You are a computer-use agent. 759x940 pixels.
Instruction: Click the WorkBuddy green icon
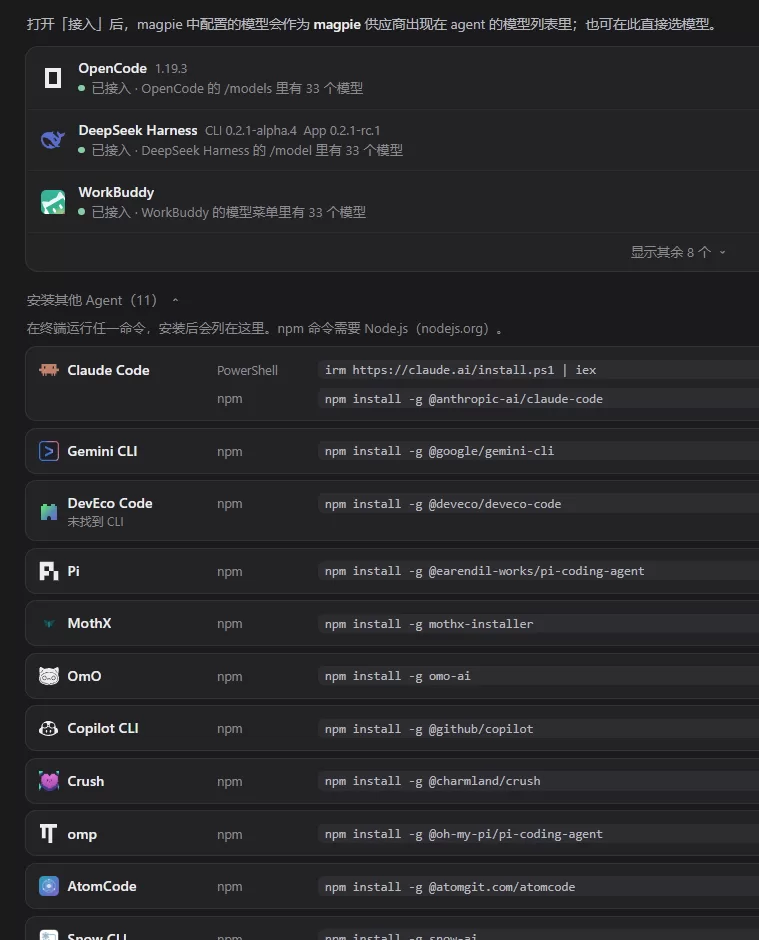click(x=53, y=202)
